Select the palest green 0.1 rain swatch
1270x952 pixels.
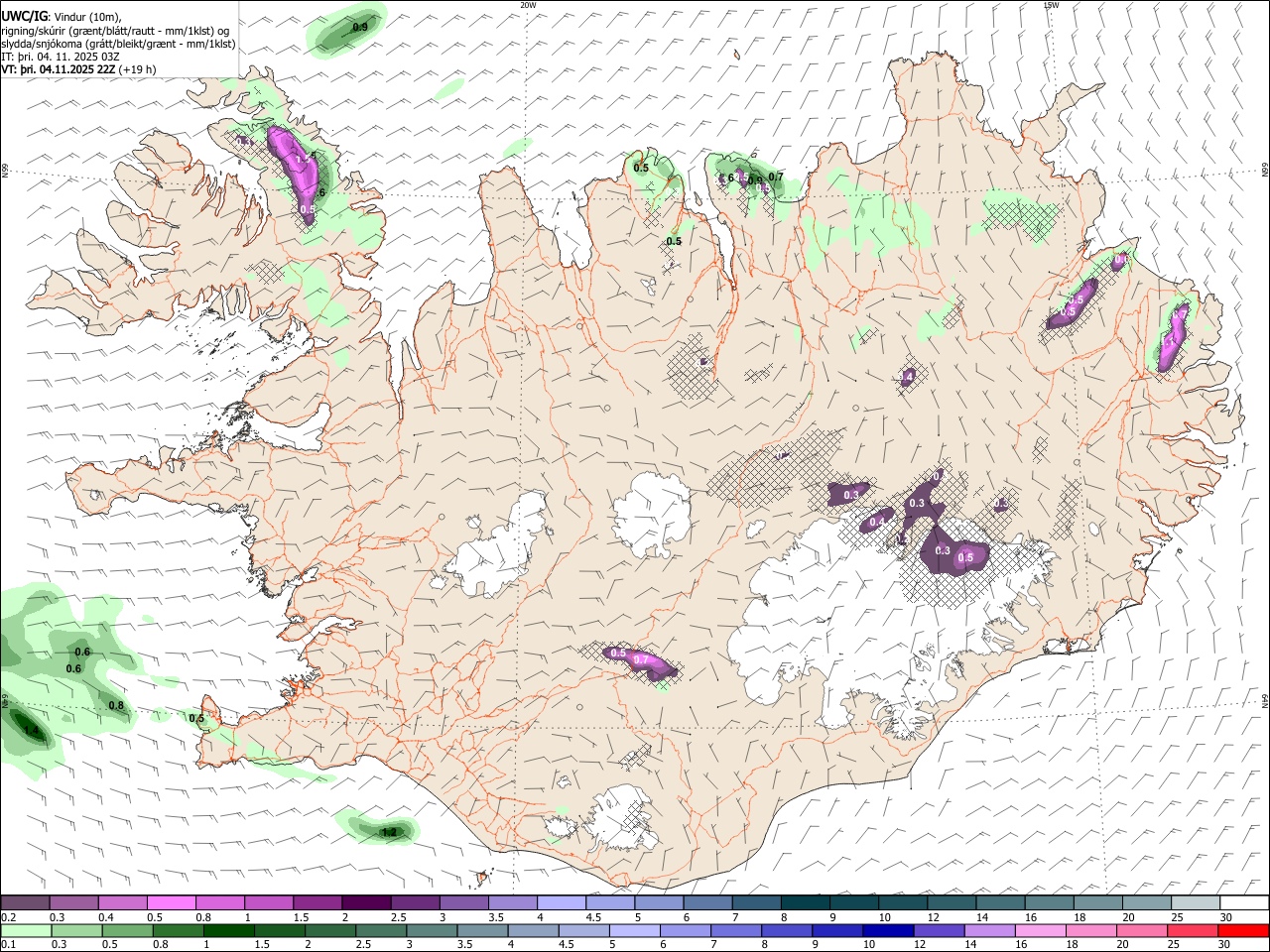tap(26, 931)
